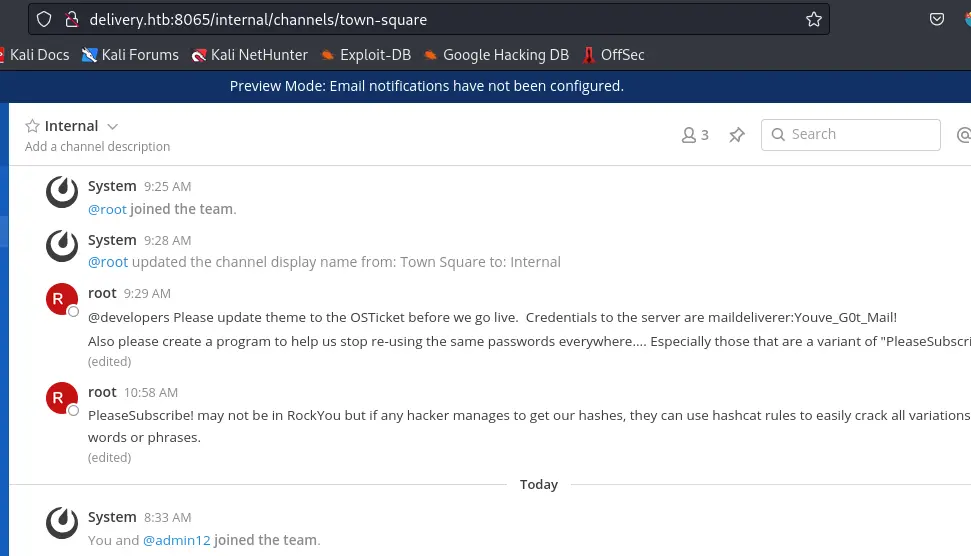Screen dimensions: 971x556
Task: Open the OffSec bookmark
Action: click(x=613, y=55)
